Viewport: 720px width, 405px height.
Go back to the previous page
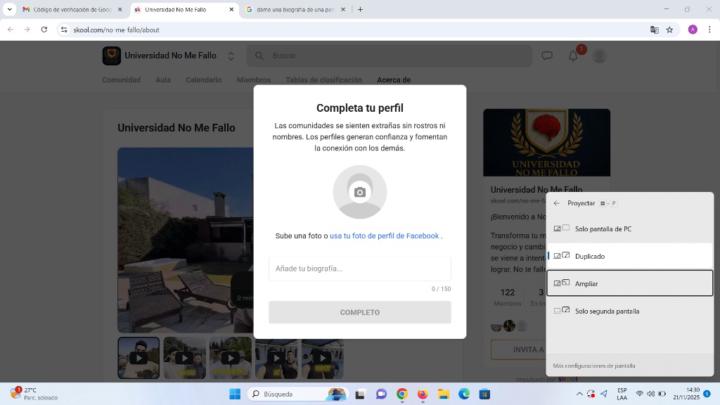11,29
